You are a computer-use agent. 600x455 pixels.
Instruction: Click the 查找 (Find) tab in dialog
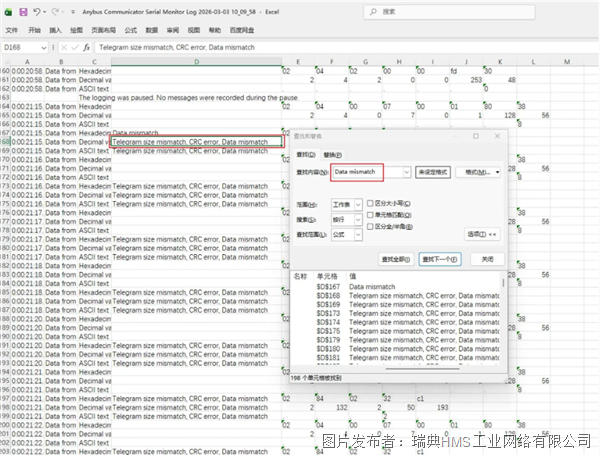point(306,155)
